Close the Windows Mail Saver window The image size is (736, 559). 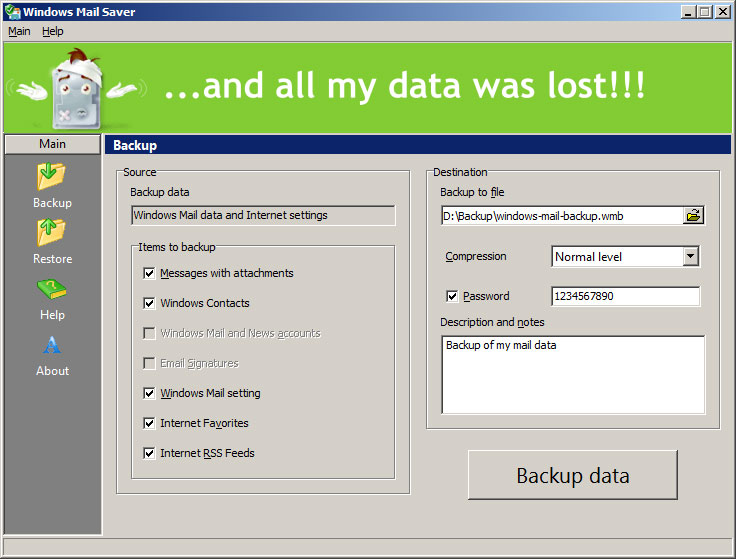coord(722,12)
